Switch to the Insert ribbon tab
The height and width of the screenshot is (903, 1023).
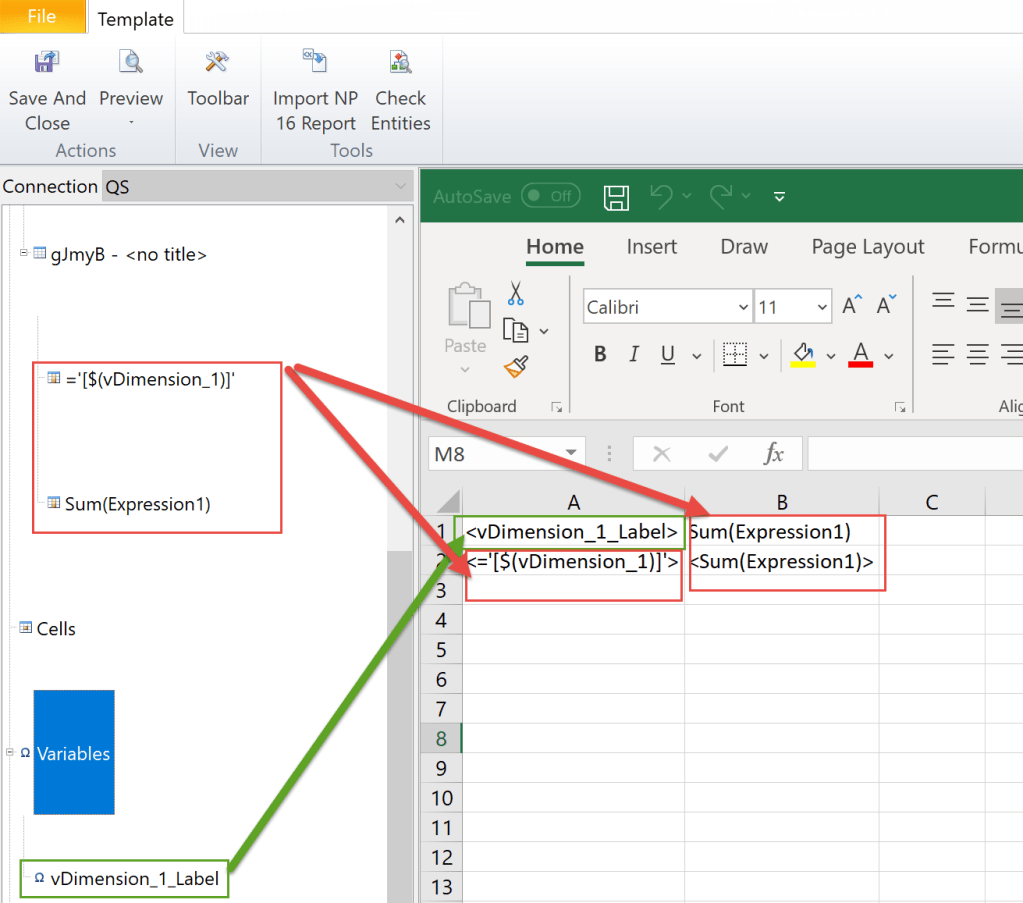click(651, 246)
